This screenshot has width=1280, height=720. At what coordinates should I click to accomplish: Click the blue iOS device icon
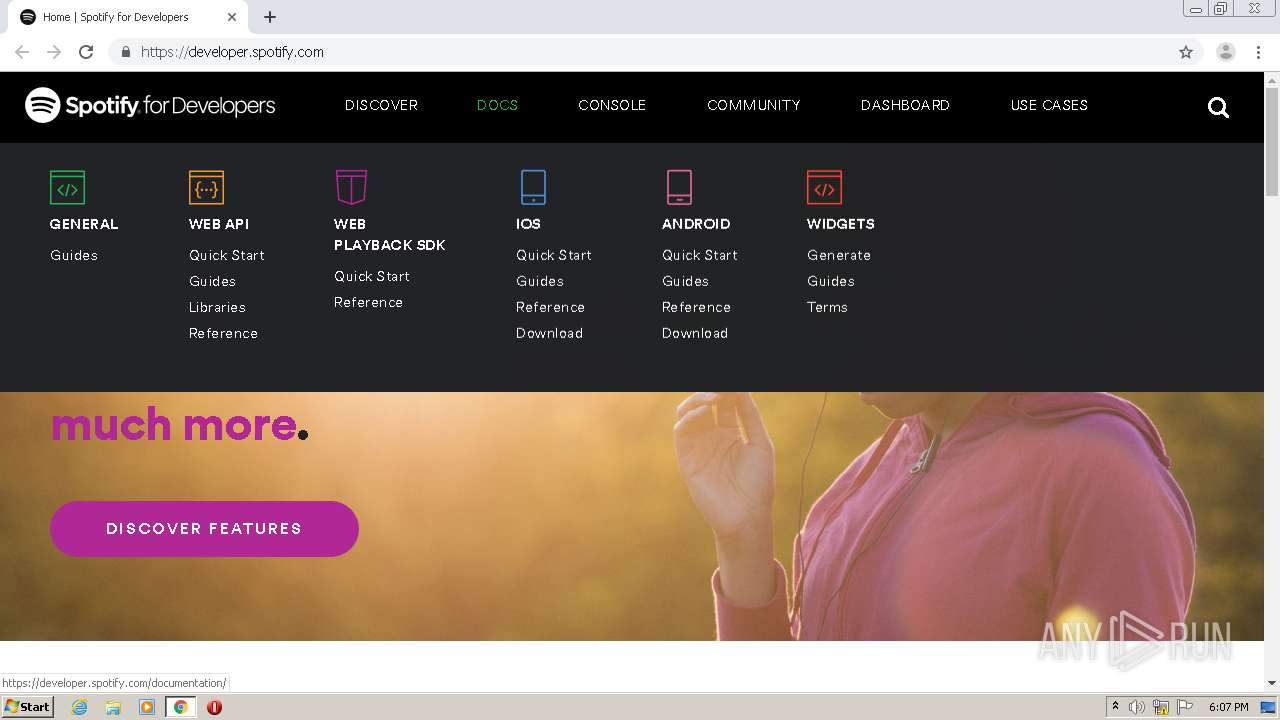[533, 187]
